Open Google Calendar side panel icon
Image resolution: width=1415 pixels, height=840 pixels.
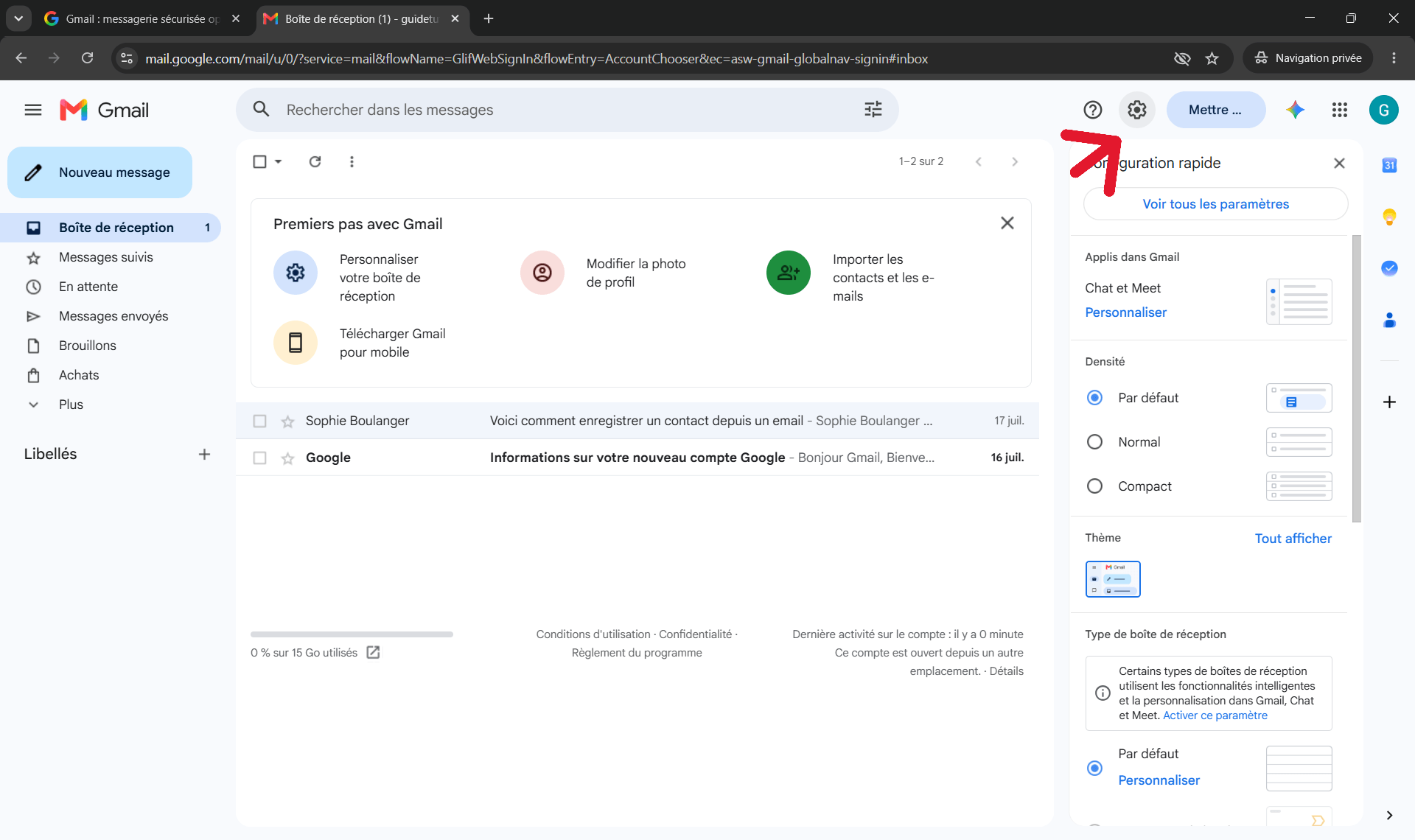pos(1389,165)
